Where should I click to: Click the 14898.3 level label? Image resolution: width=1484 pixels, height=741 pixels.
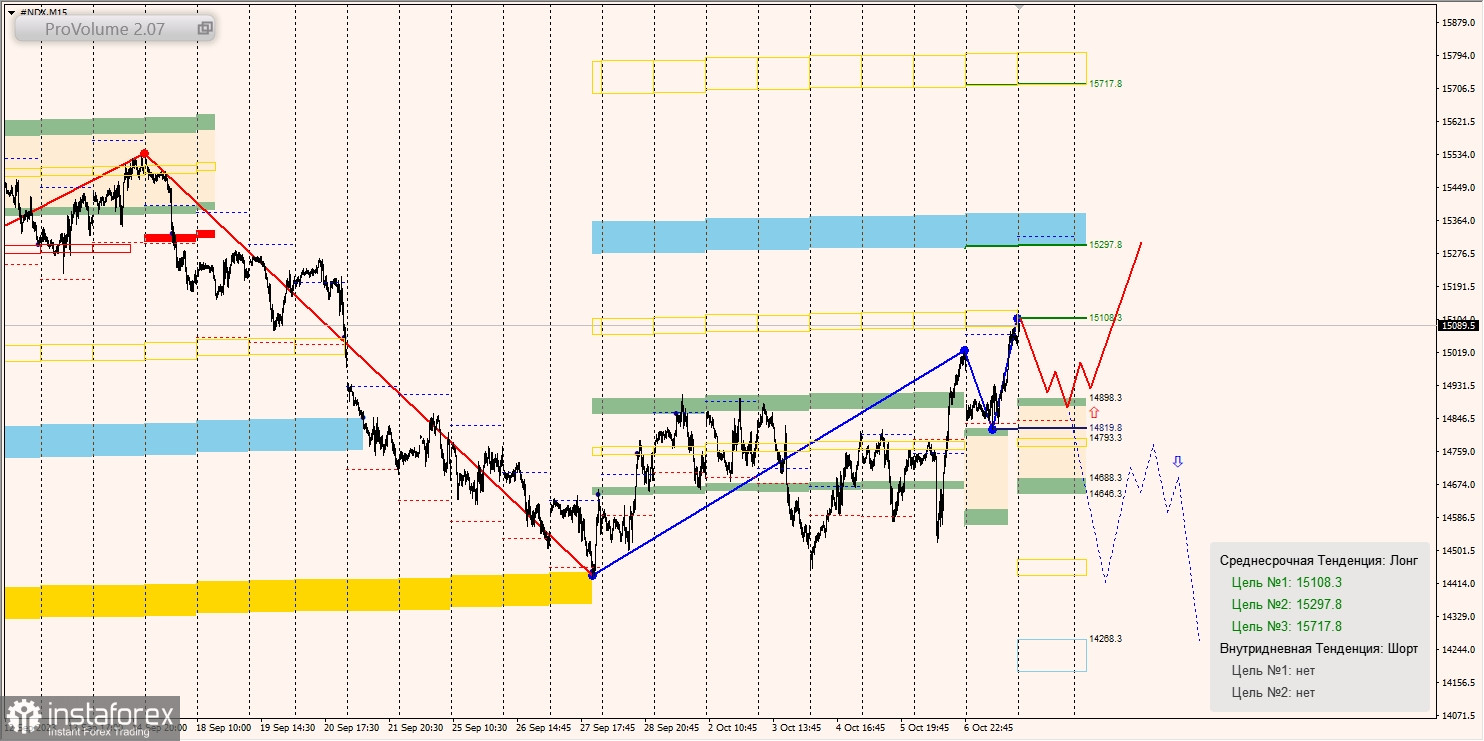click(1105, 398)
